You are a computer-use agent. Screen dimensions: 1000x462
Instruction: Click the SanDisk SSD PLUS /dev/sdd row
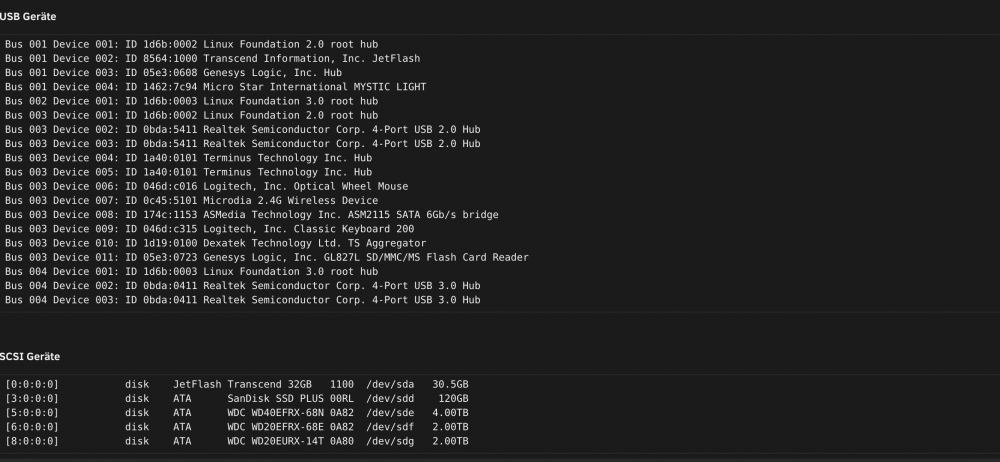click(x=237, y=399)
